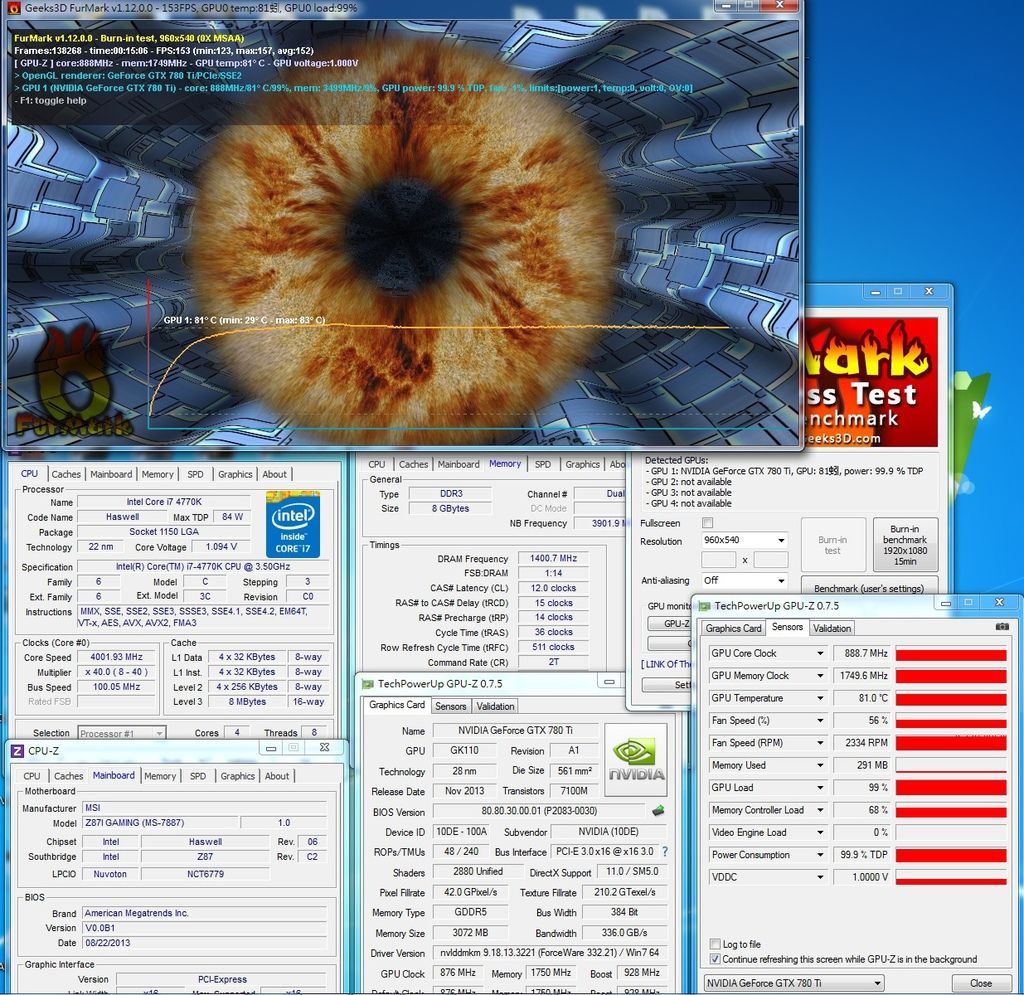The width and height of the screenshot is (1024, 995).
Task: Minimize the CPU-Z Mainboard window
Action: pos(271,748)
